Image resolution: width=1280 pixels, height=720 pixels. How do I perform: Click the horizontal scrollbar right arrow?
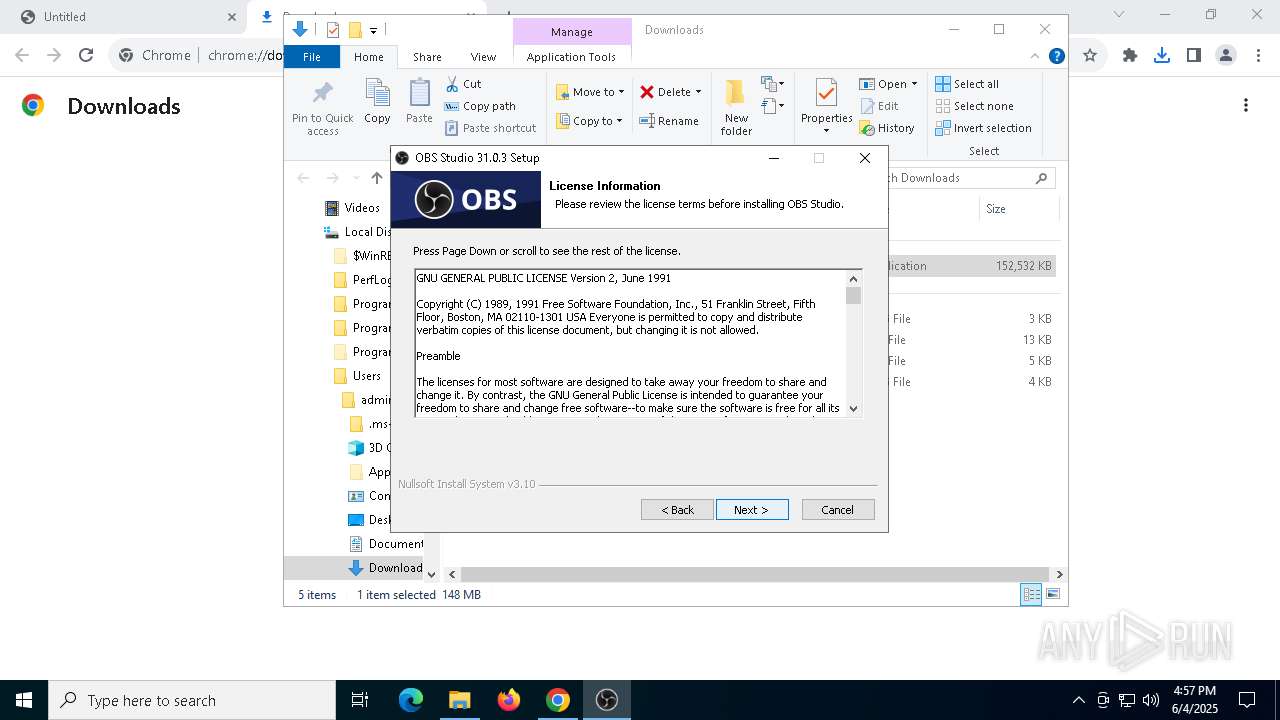click(x=1059, y=575)
